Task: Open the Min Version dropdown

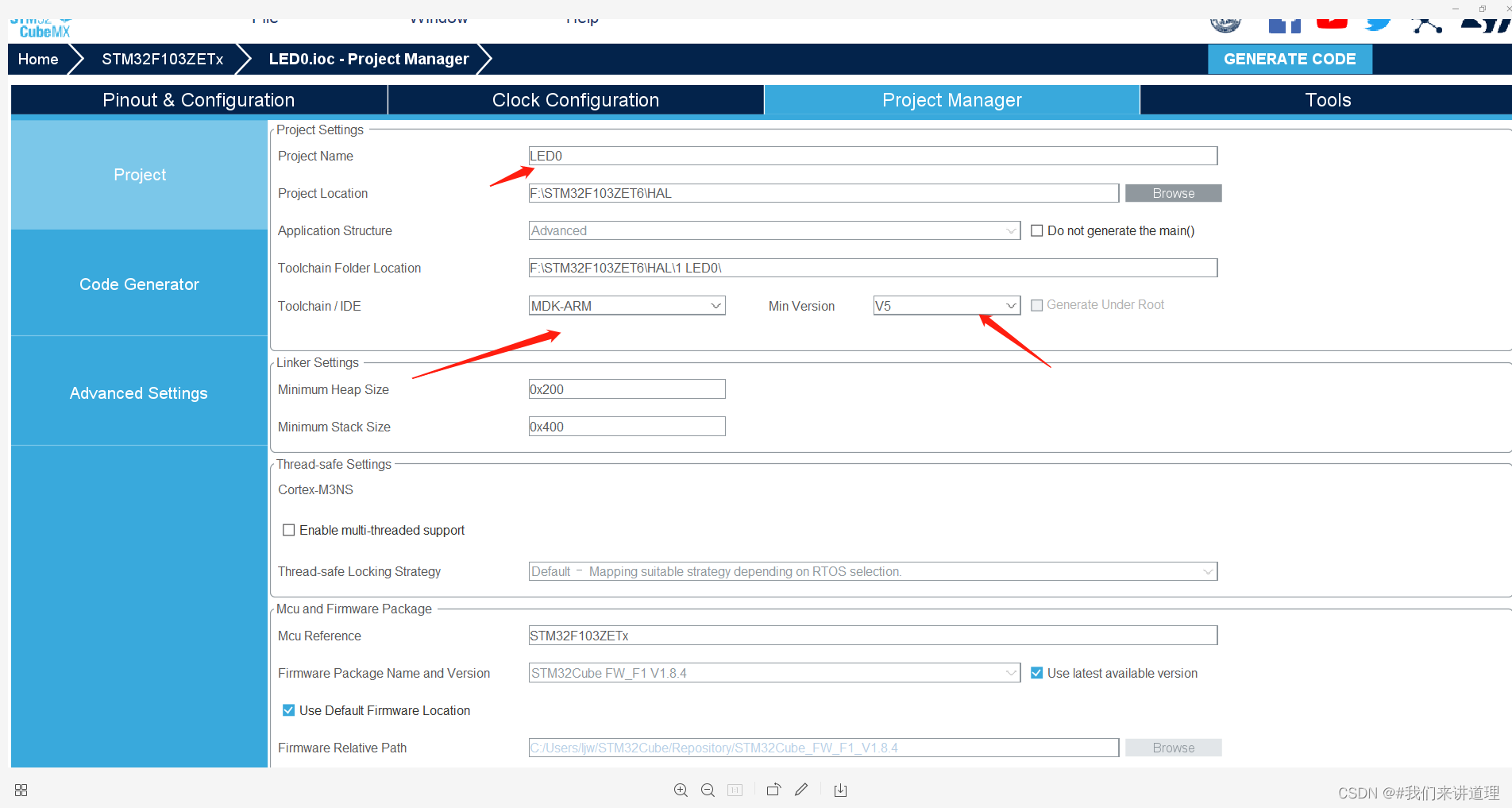Action: tap(947, 306)
